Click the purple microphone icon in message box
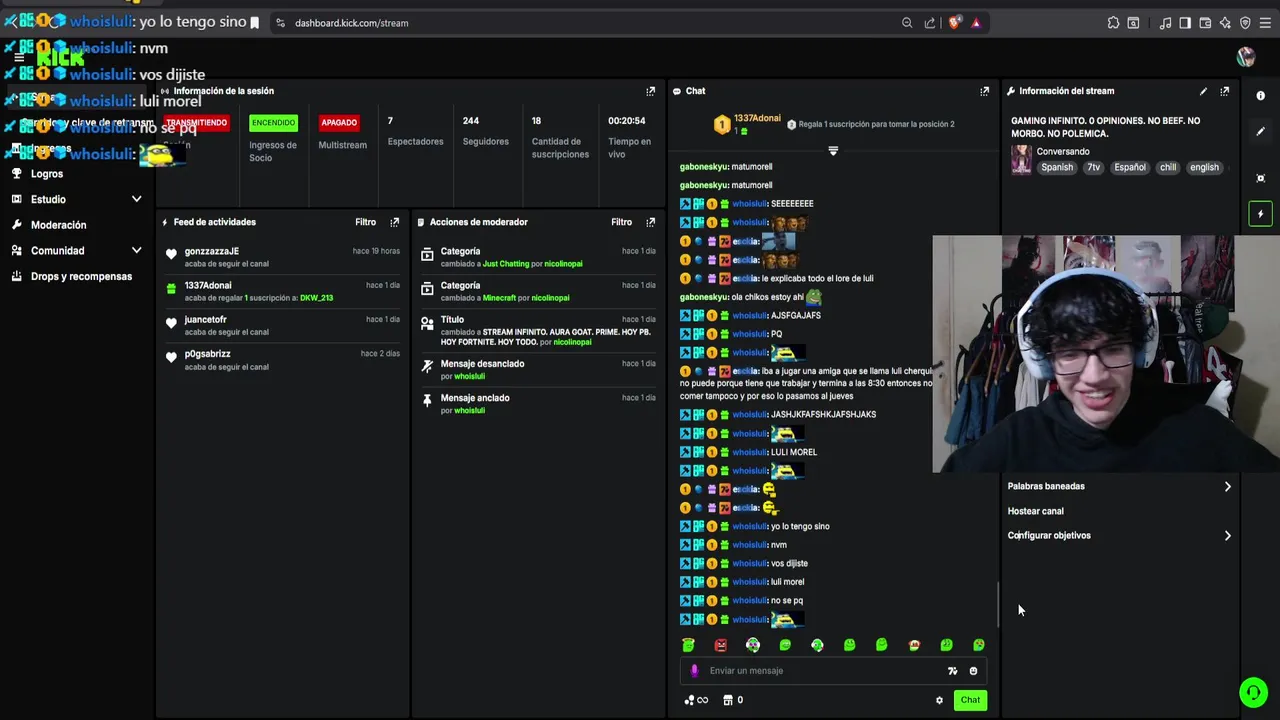 (695, 671)
